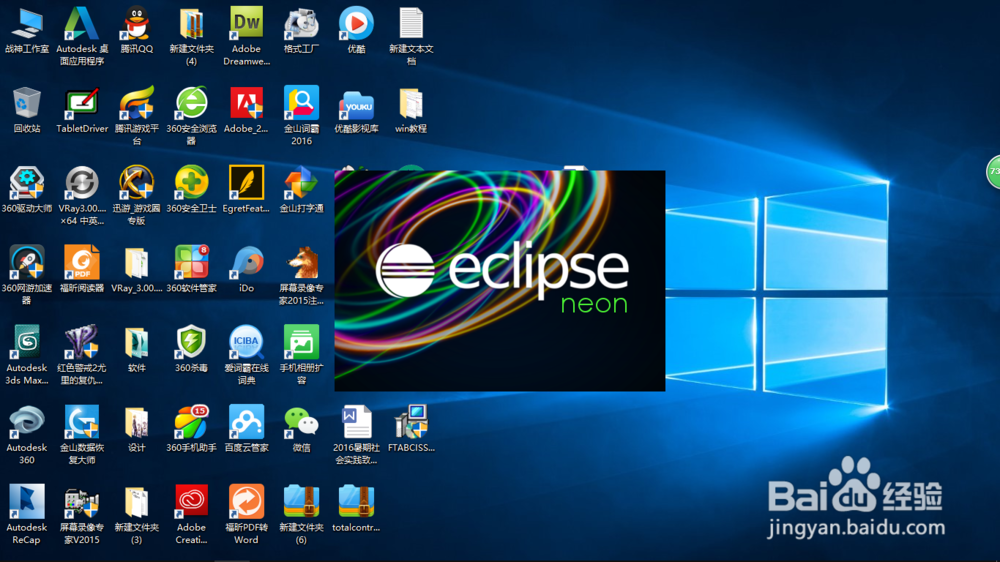Image resolution: width=1000 pixels, height=562 pixels.
Task: Launch 迅游 游戏网专版 icon
Action: tap(136, 183)
